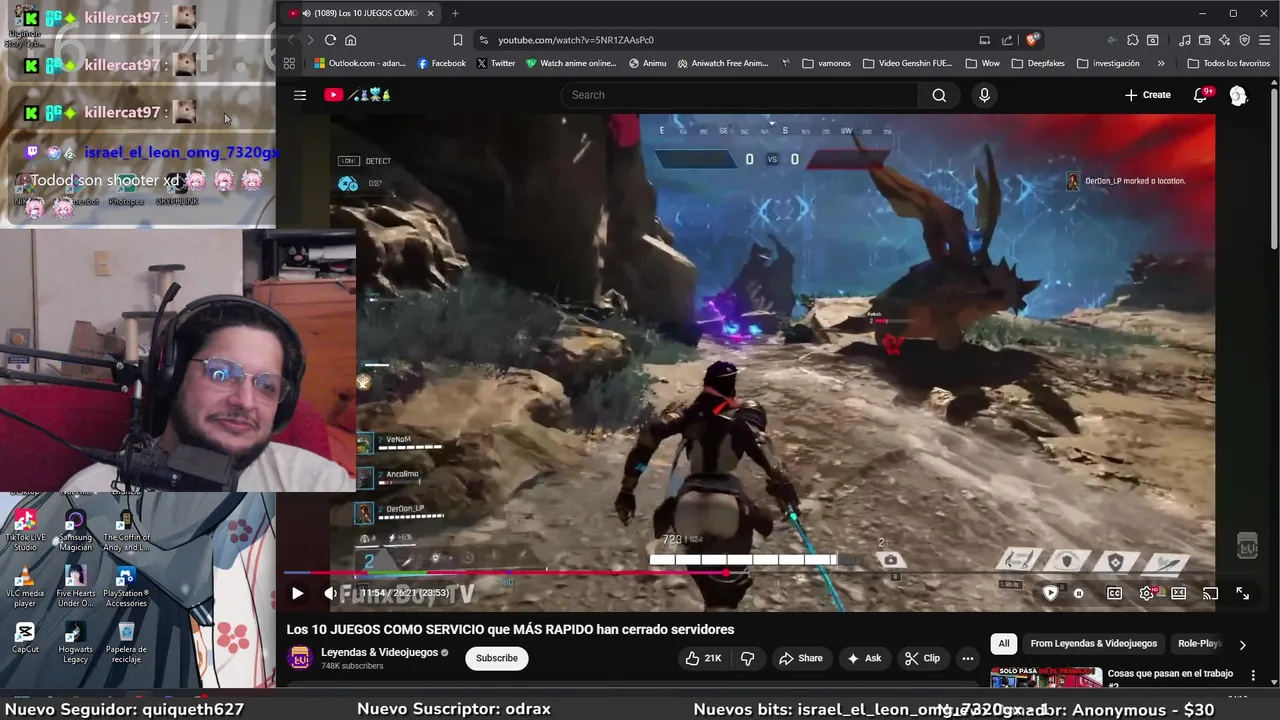
Task: Select the 'All' recommendations chip
Action: 1004,644
